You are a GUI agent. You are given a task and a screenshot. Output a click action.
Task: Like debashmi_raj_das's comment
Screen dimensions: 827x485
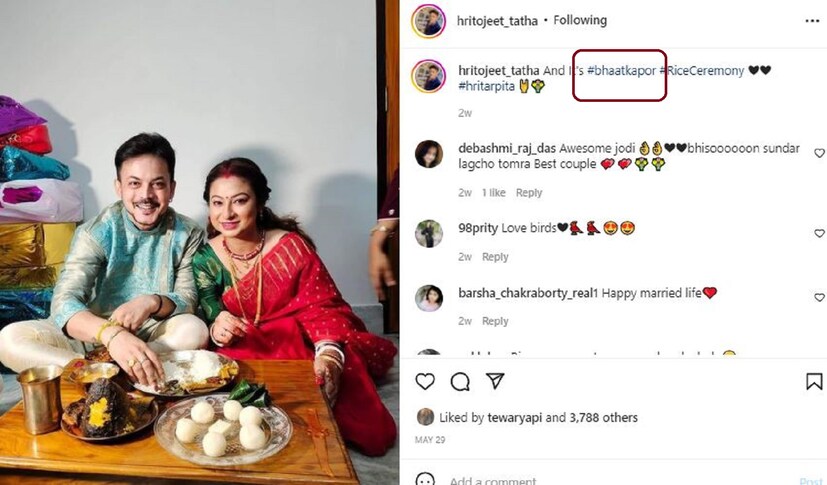point(819,153)
